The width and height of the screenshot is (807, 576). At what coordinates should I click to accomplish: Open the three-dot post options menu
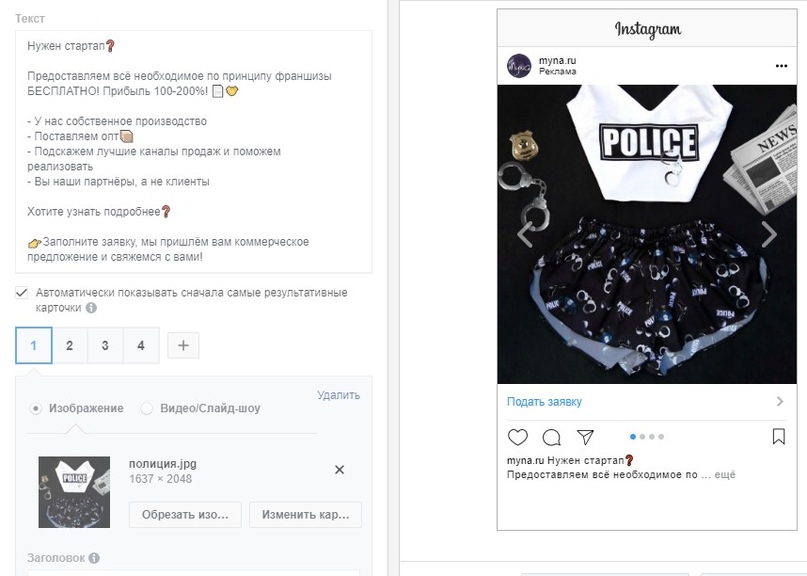point(781,66)
